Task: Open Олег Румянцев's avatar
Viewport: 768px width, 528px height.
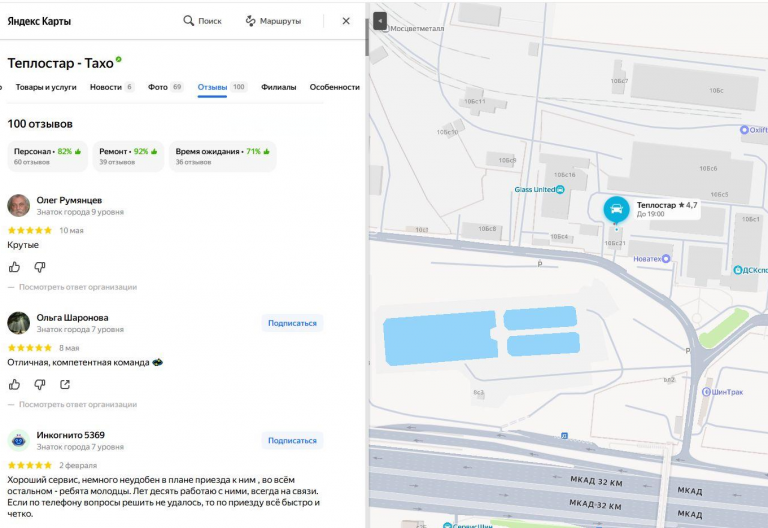Action: [19, 205]
